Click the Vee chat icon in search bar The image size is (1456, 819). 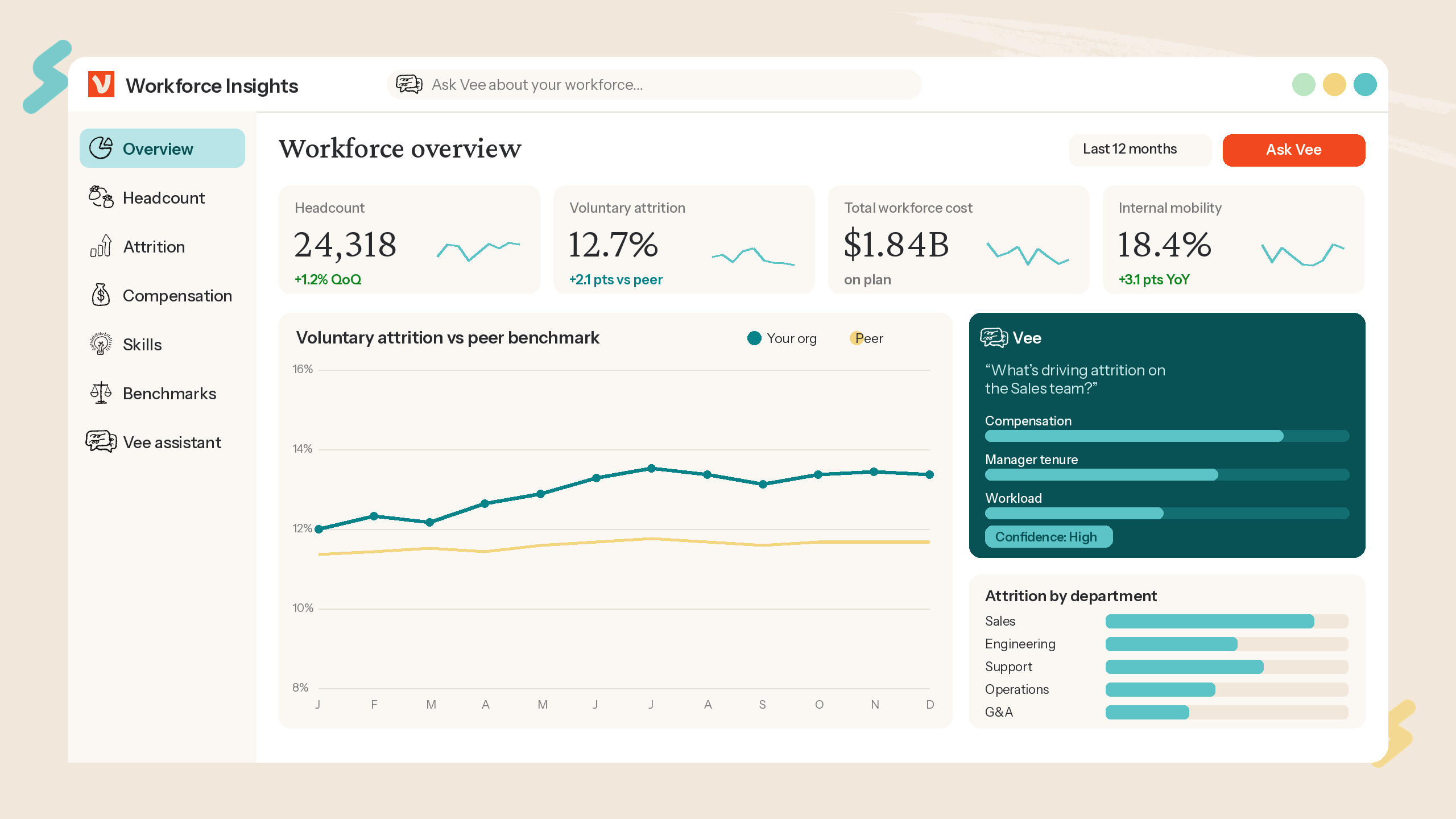pos(409,84)
